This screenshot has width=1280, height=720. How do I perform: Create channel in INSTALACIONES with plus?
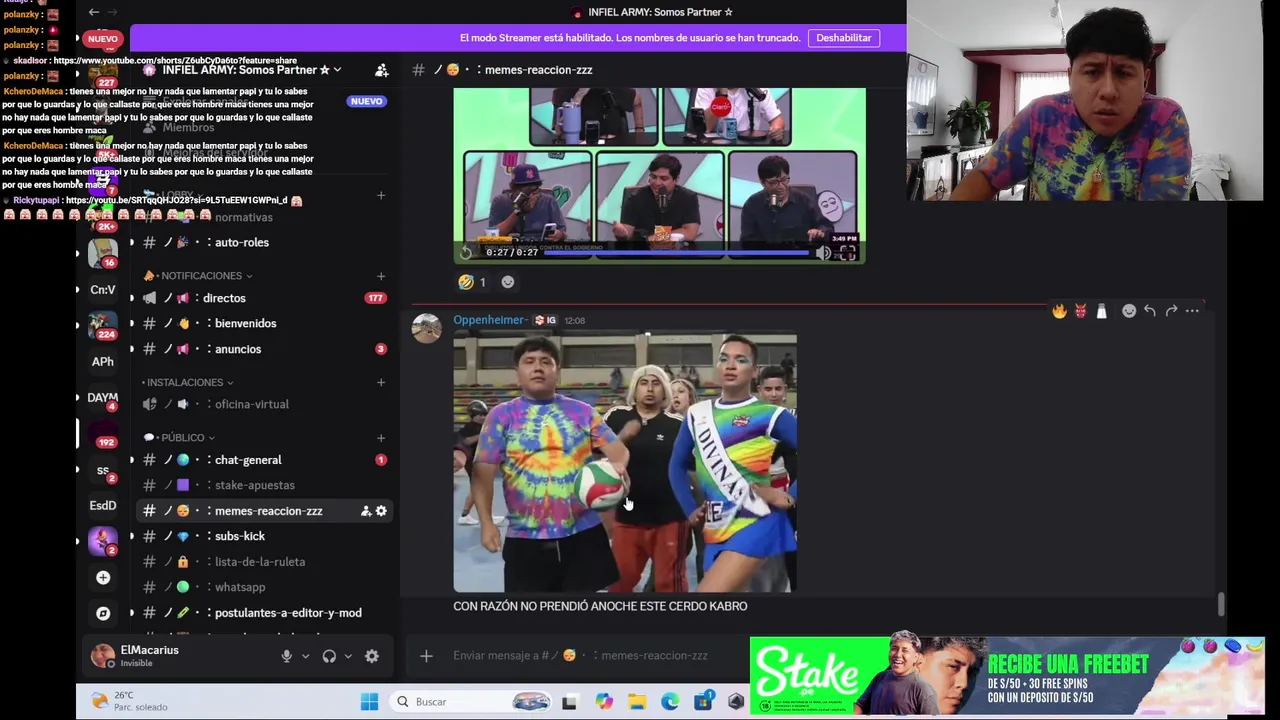[381, 382]
